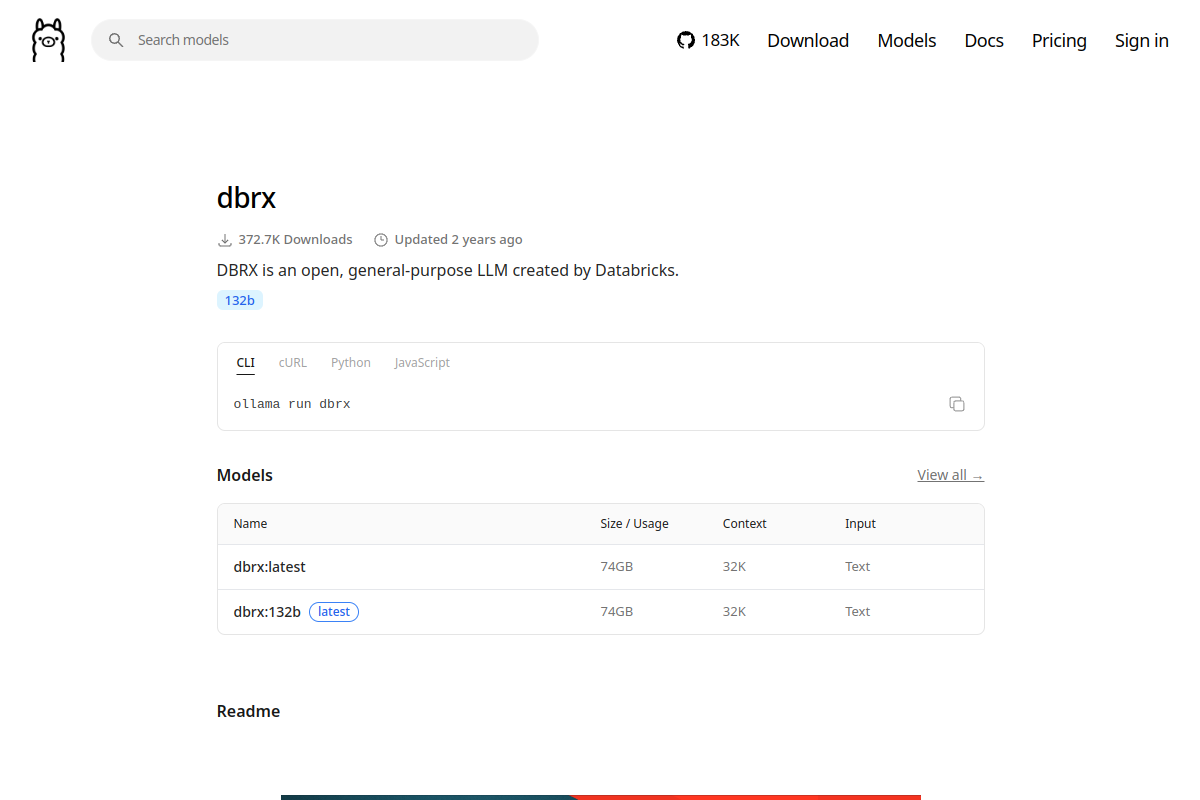This screenshot has width=1200, height=800.
Task: Click 74GB in the dbrx:latest row
Action: (x=616, y=567)
